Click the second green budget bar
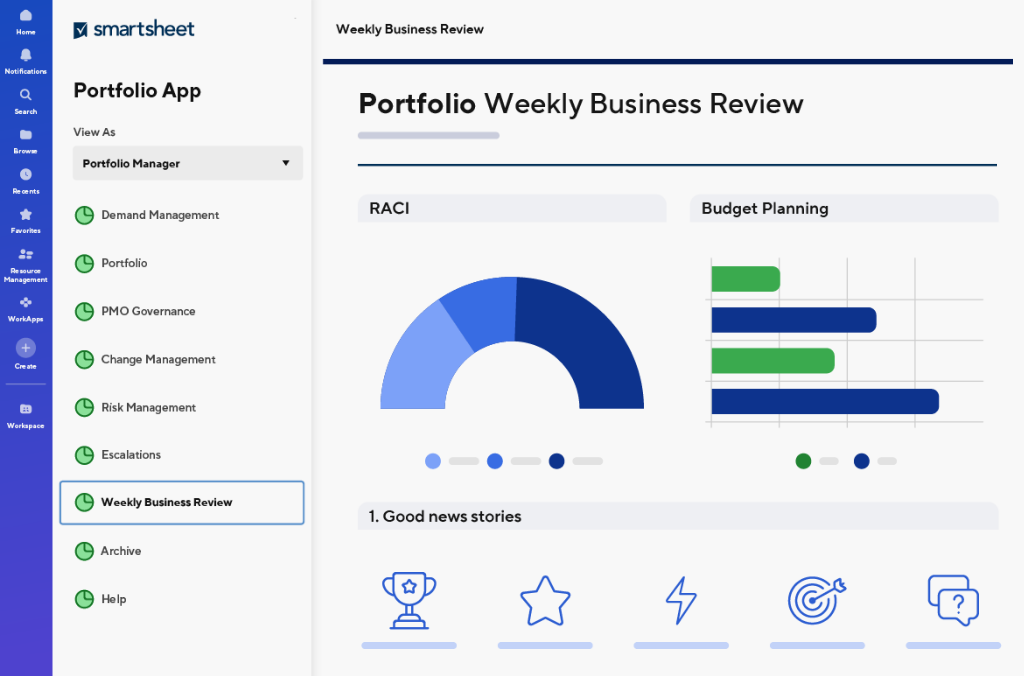Screen dimensions: 1024x676 pyautogui.click(x=773, y=361)
